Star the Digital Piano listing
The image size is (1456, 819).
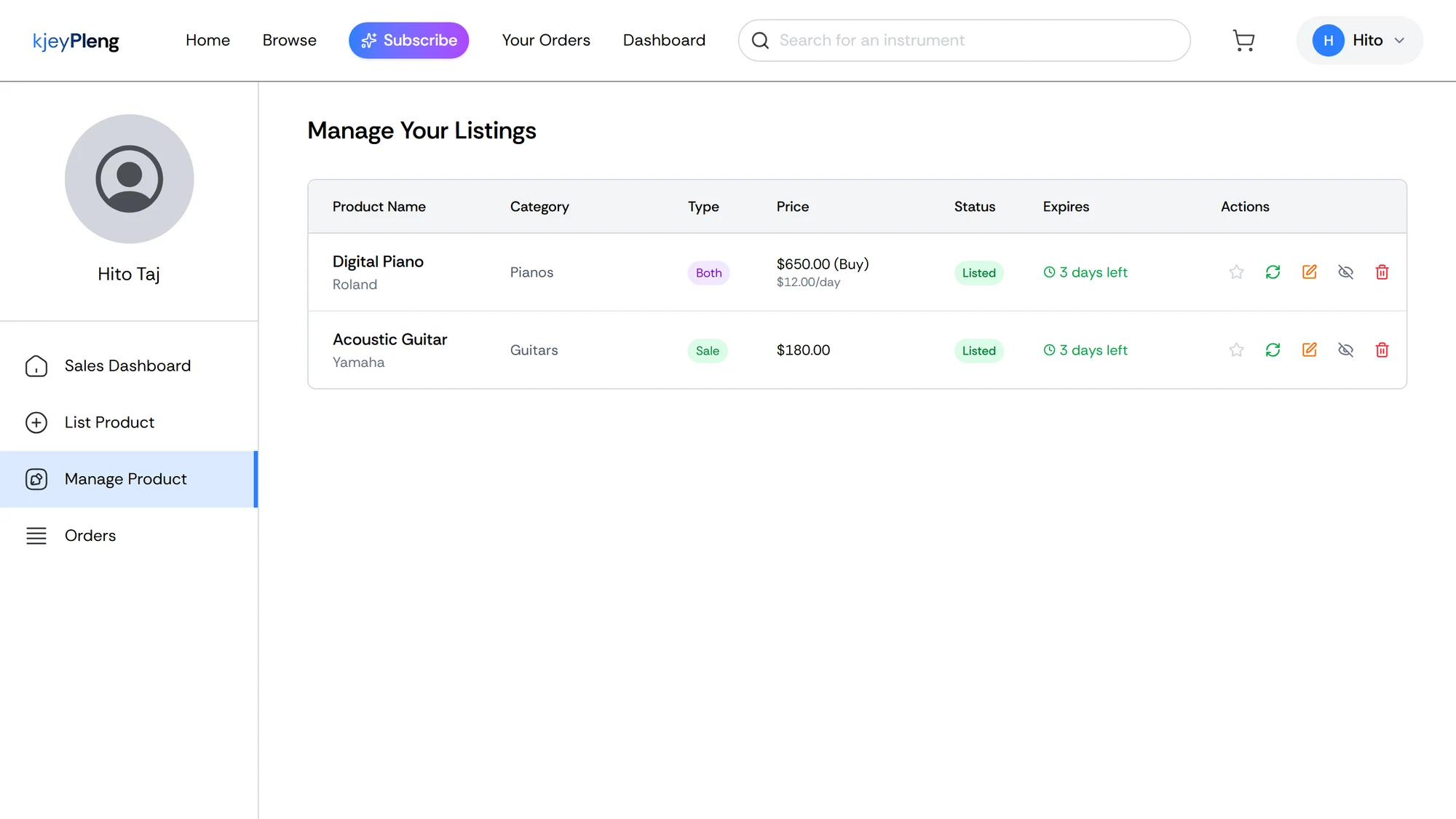[1236, 272]
